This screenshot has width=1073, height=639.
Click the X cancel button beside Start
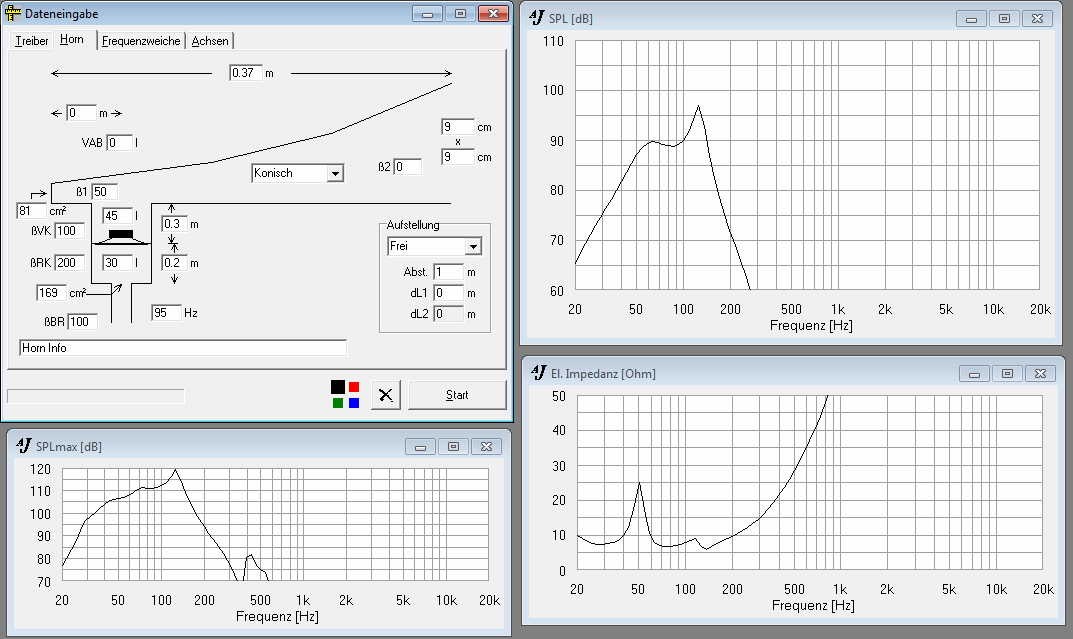[x=385, y=395]
